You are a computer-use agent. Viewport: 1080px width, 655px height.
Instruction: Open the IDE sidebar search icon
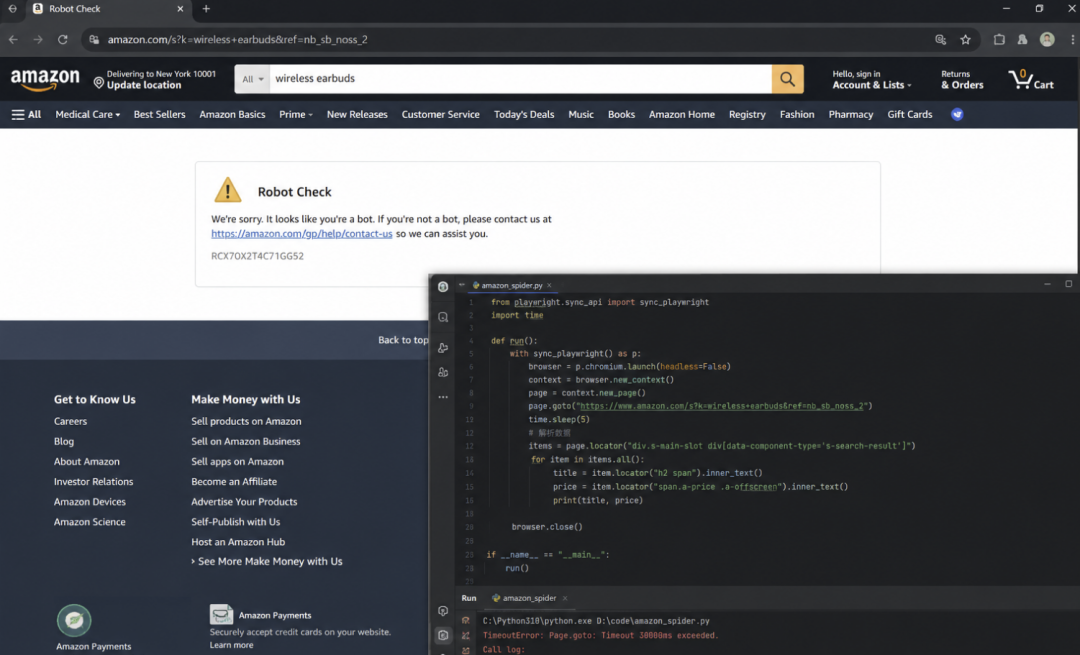(x=443, y=318)
